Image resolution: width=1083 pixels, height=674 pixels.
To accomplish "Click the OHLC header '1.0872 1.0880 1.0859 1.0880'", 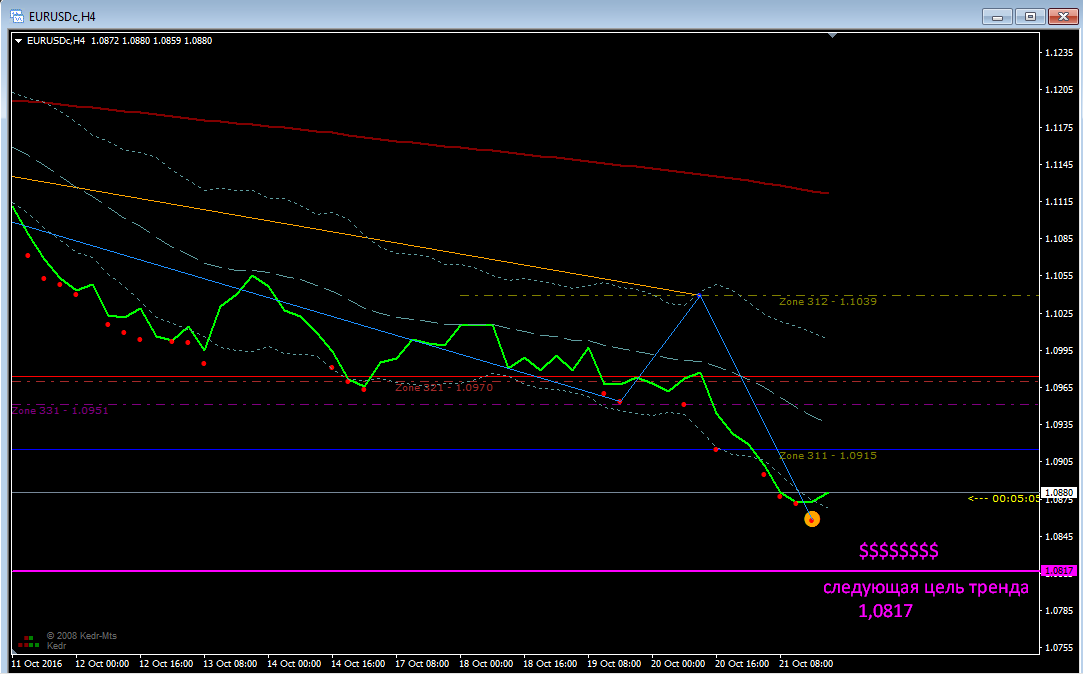I will [x=151, y=41].
